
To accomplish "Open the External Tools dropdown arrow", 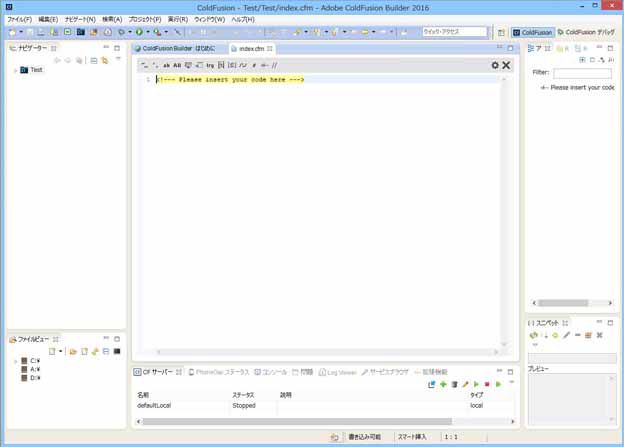I will point(166,32).
